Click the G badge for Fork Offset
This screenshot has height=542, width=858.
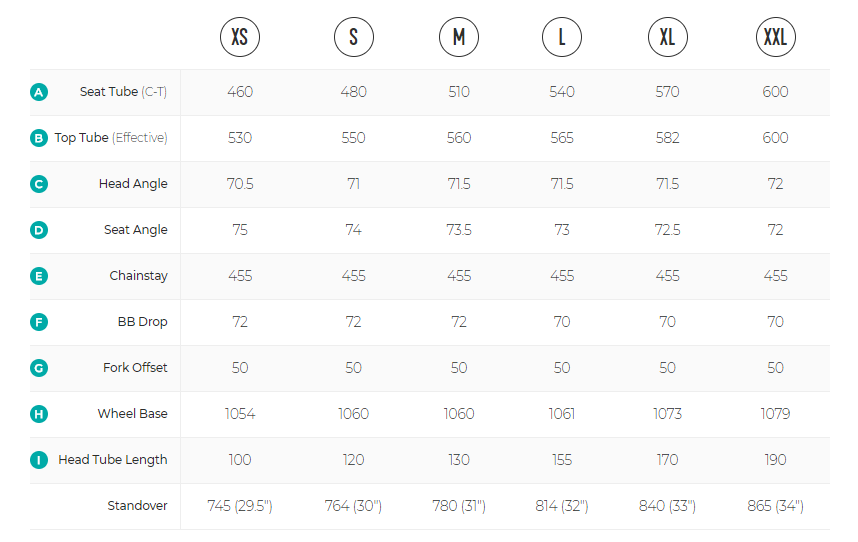(x=39, y=368)
